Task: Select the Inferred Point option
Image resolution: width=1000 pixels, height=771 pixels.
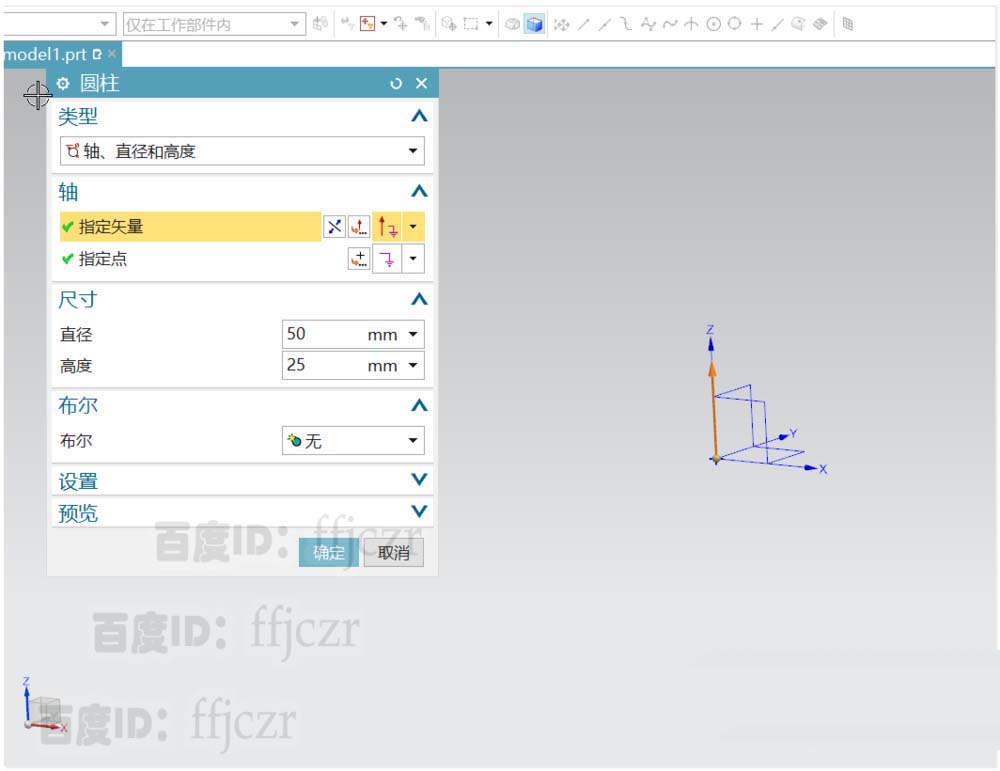Action: 388,258
